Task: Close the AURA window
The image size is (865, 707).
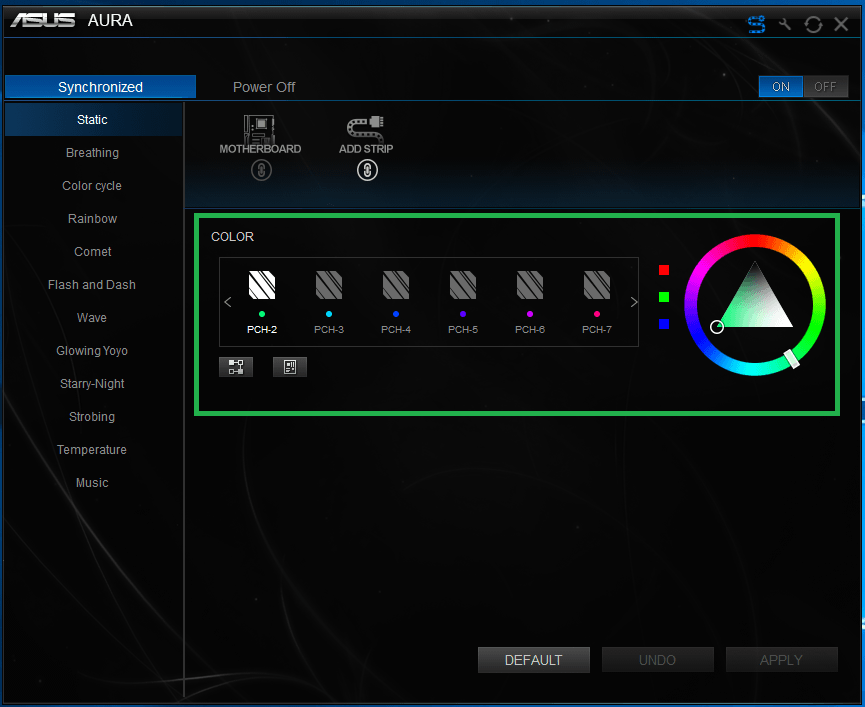Action: pyautogui.click(x=841, y=24)
